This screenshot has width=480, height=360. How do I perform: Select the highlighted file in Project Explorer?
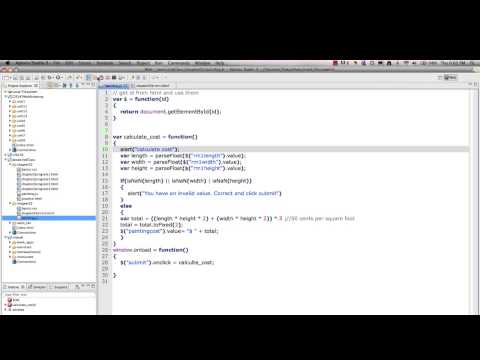pos(49,218)
